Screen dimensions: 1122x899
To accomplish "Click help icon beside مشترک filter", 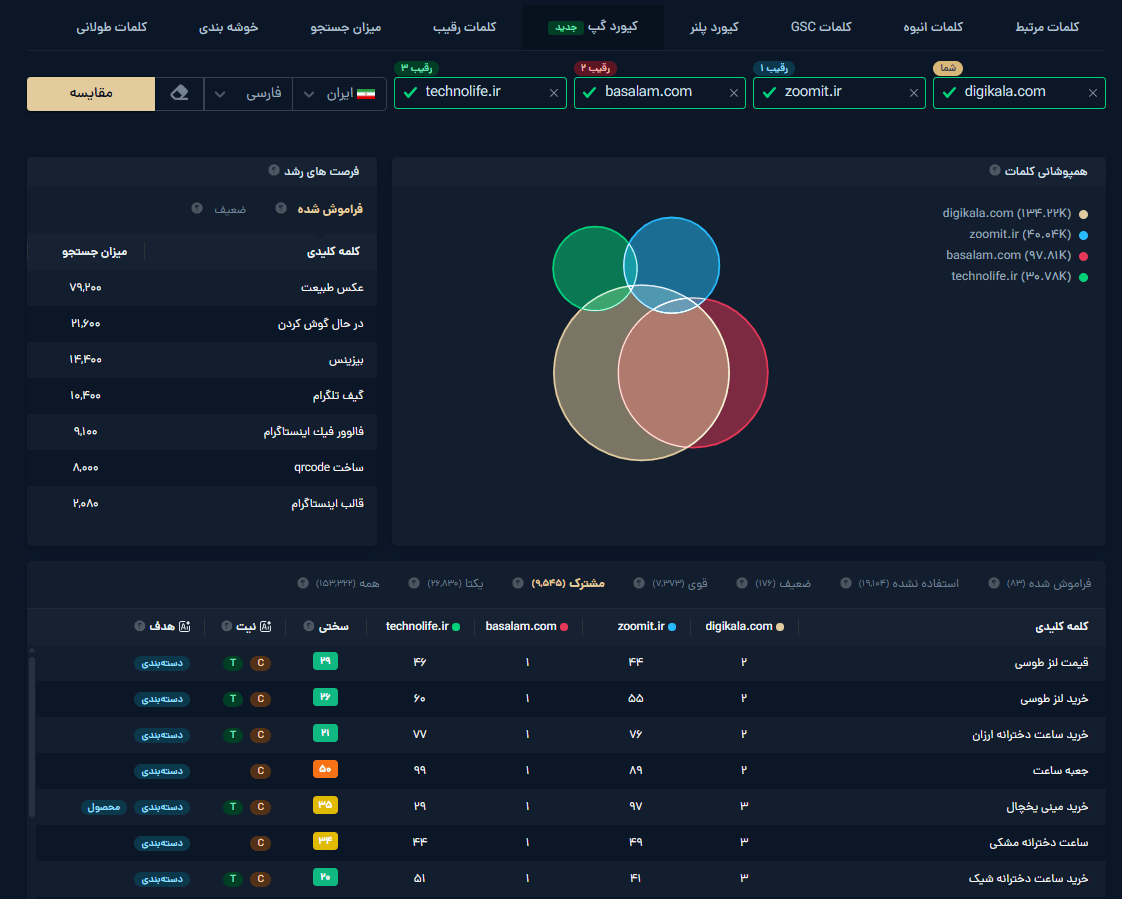I will [518, 583].
